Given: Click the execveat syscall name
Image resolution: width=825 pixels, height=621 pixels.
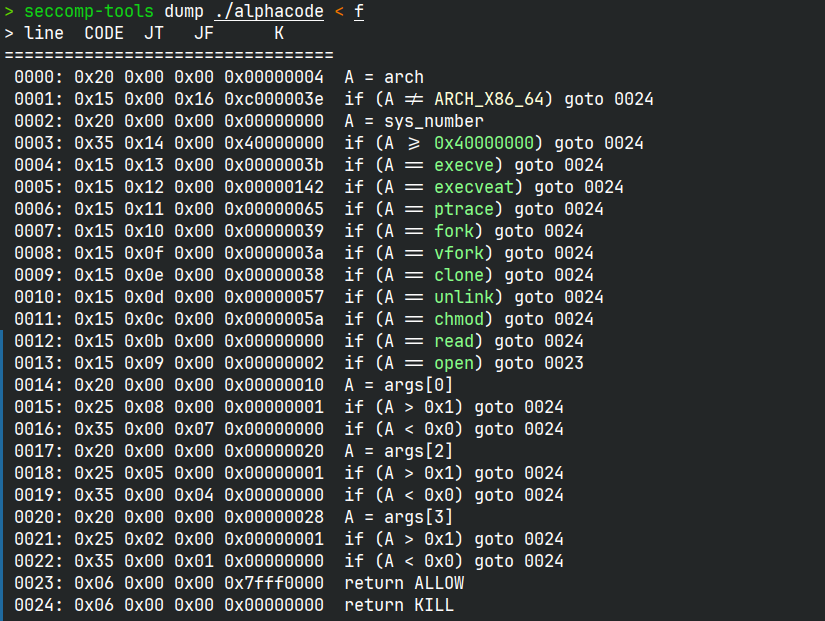Looking at the screenshot, I should (x=474, y=187).
